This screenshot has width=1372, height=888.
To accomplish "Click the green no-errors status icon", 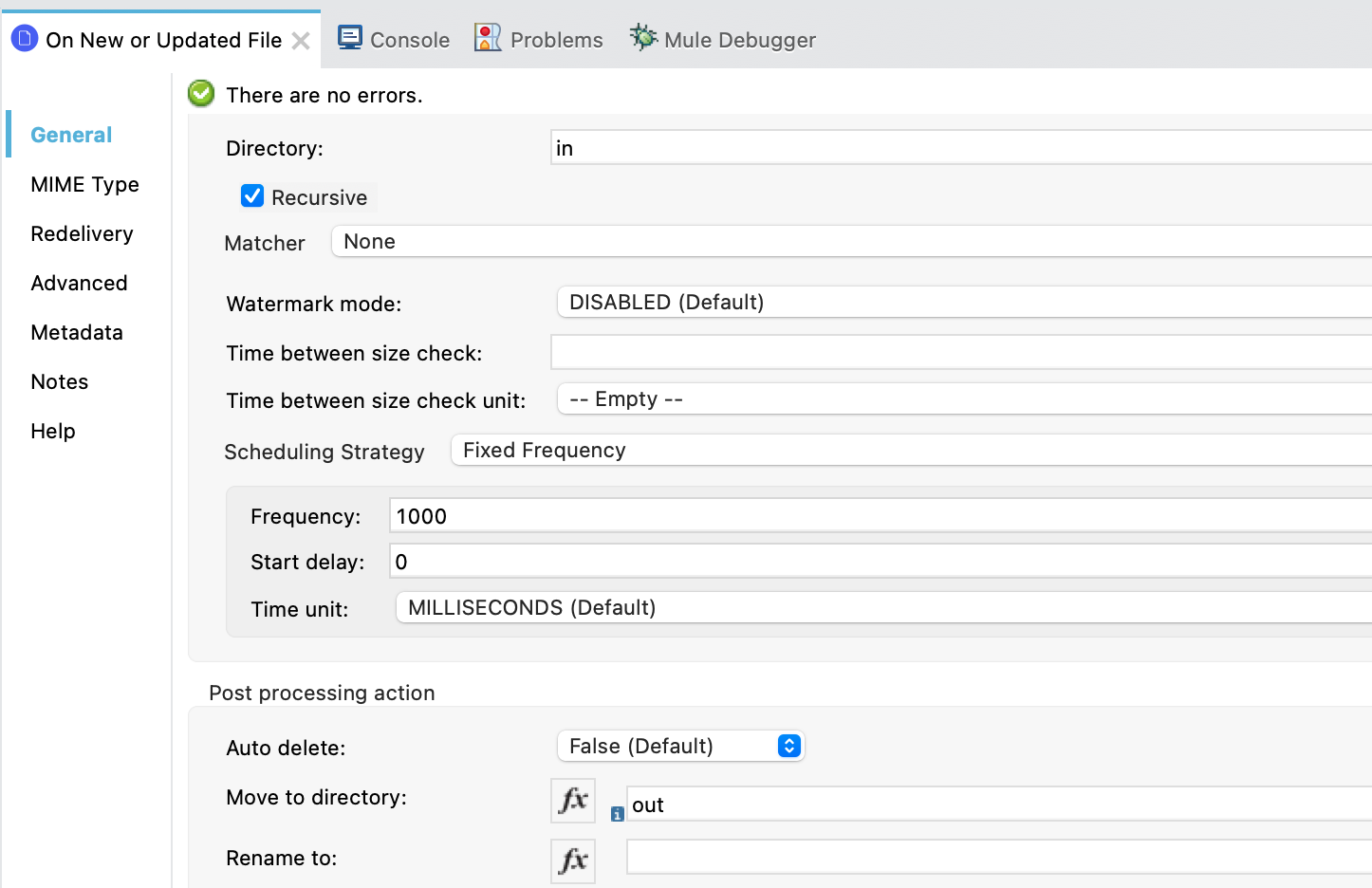I will pyautogui.click(x=200, y=94).
